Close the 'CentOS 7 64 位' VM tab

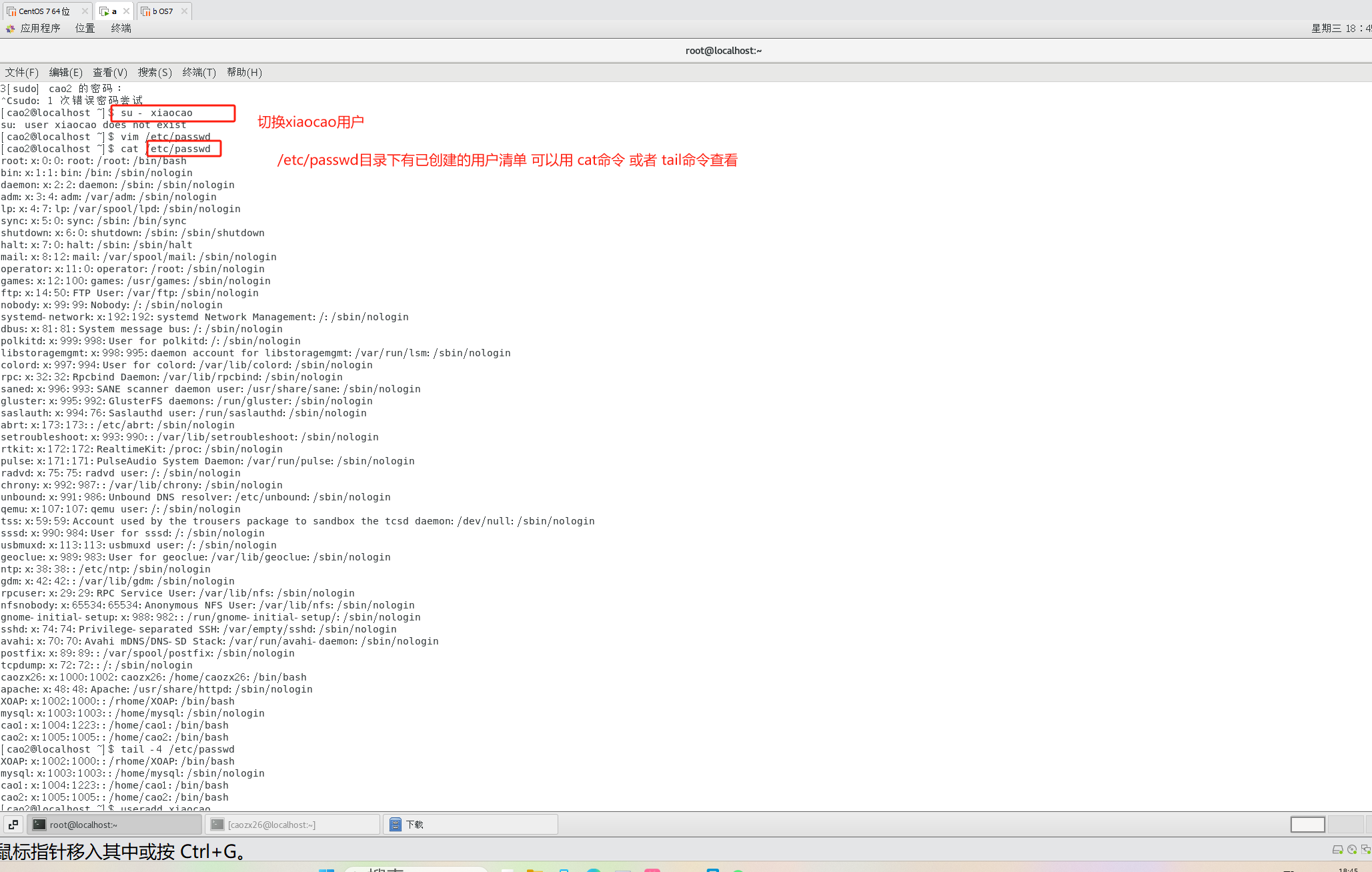pyautogui.click(x=85, y=11)
